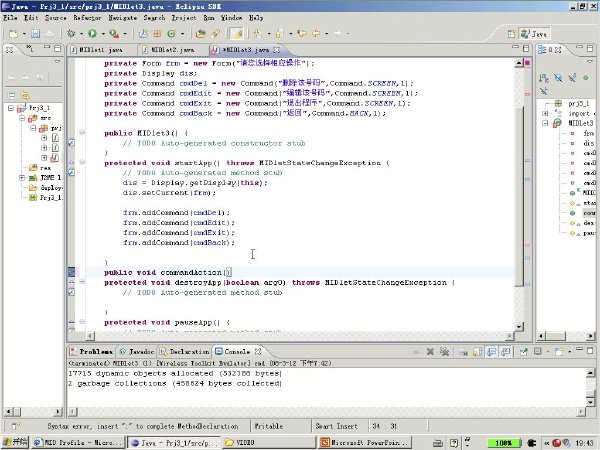
Task: Toggle Hide Non-Public Members in Outline
Action: (586, 78)
